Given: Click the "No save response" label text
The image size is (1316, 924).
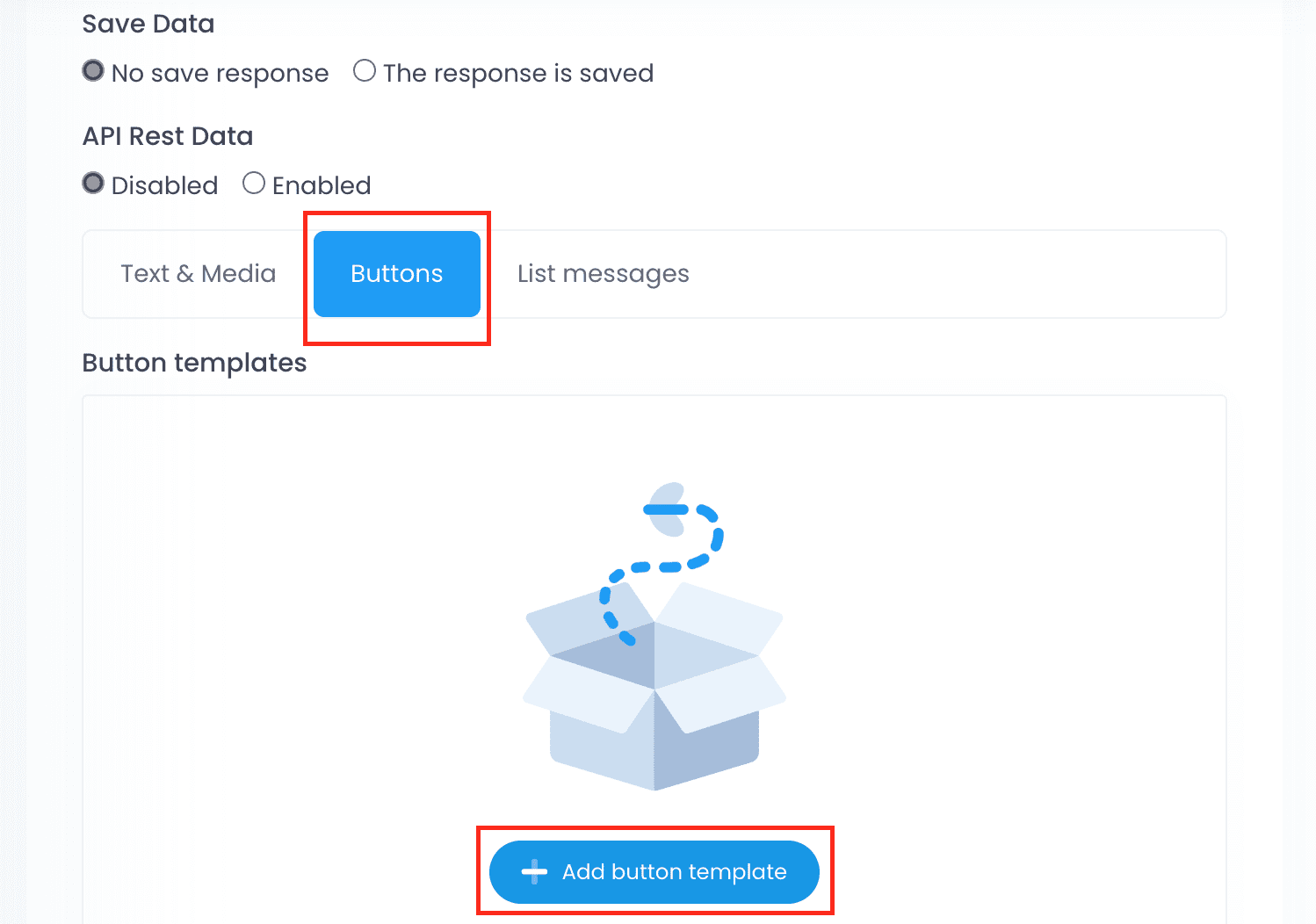Looking at the screenshot, I should pyautogui.click(x=220, y=73).
